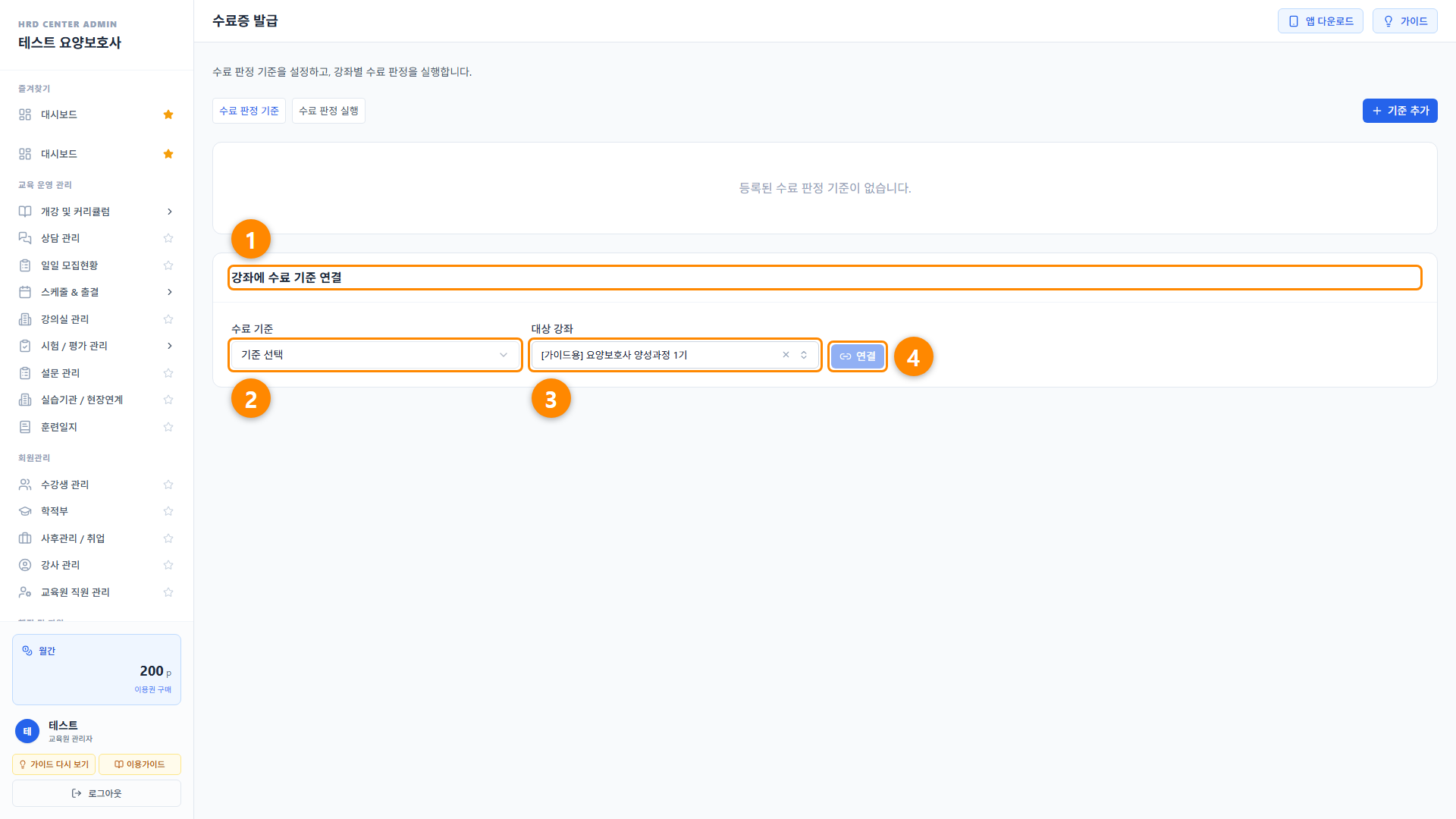
Task: Open the 가이드 button in header
Action: [1405, 21]
